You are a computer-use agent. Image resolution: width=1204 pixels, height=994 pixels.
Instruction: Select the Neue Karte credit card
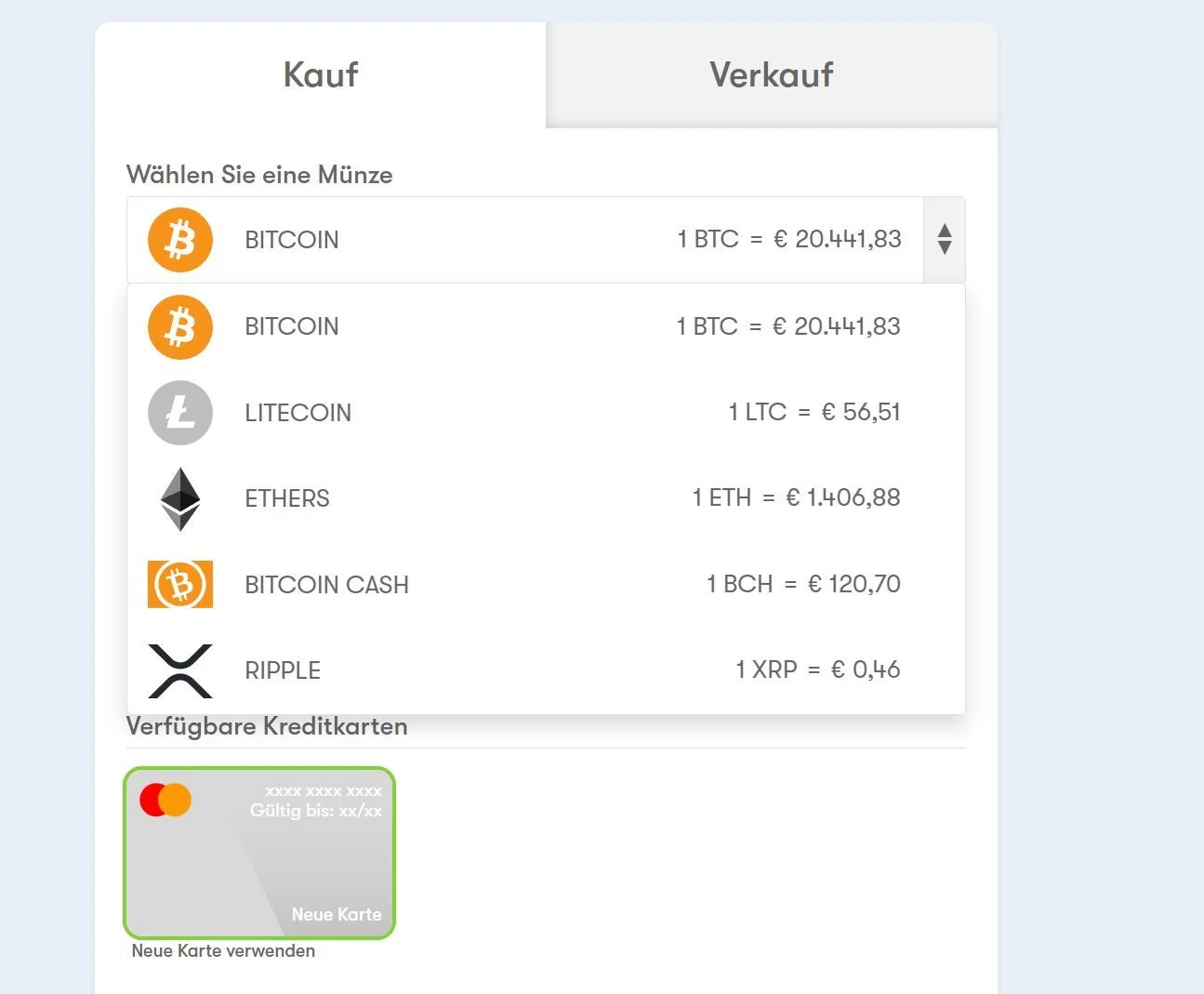coord(259,853)
